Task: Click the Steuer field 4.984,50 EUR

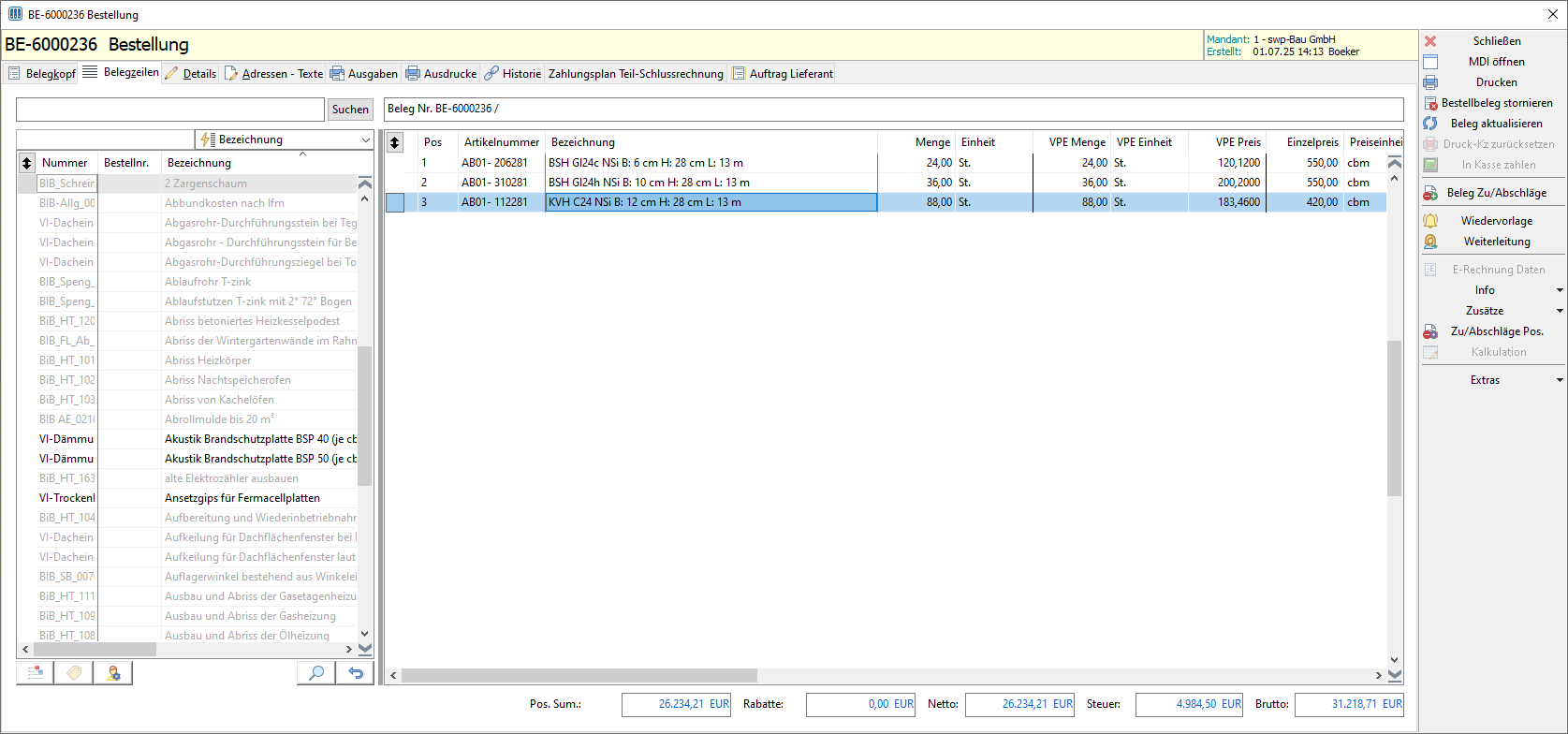Action: click(x=1189, y=704)
